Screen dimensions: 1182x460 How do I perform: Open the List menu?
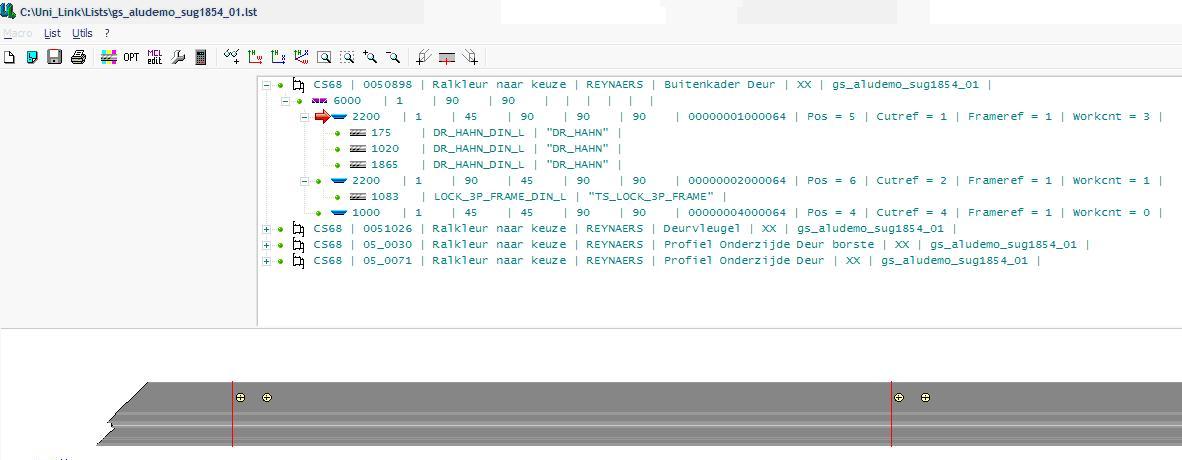pos(52,33)
